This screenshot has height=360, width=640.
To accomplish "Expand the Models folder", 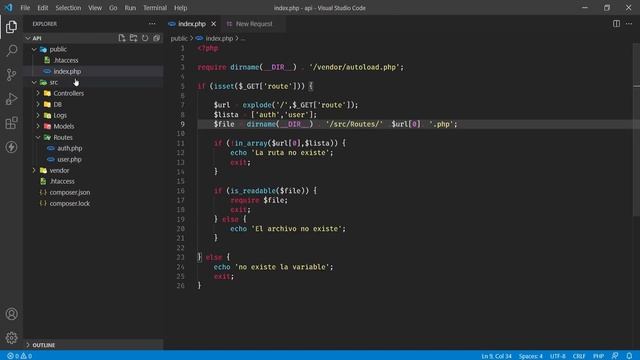I will click(x=38, y=126).
